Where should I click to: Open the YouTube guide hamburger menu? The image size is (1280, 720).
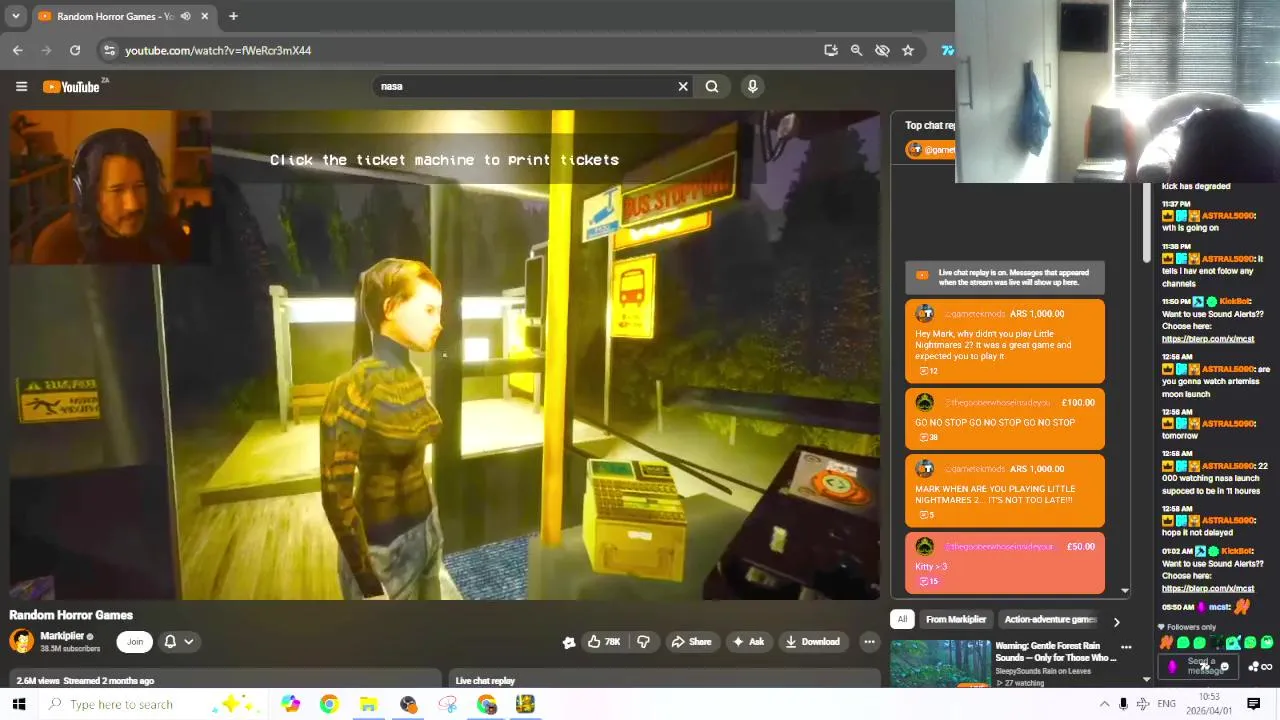(x=21, y=86)
